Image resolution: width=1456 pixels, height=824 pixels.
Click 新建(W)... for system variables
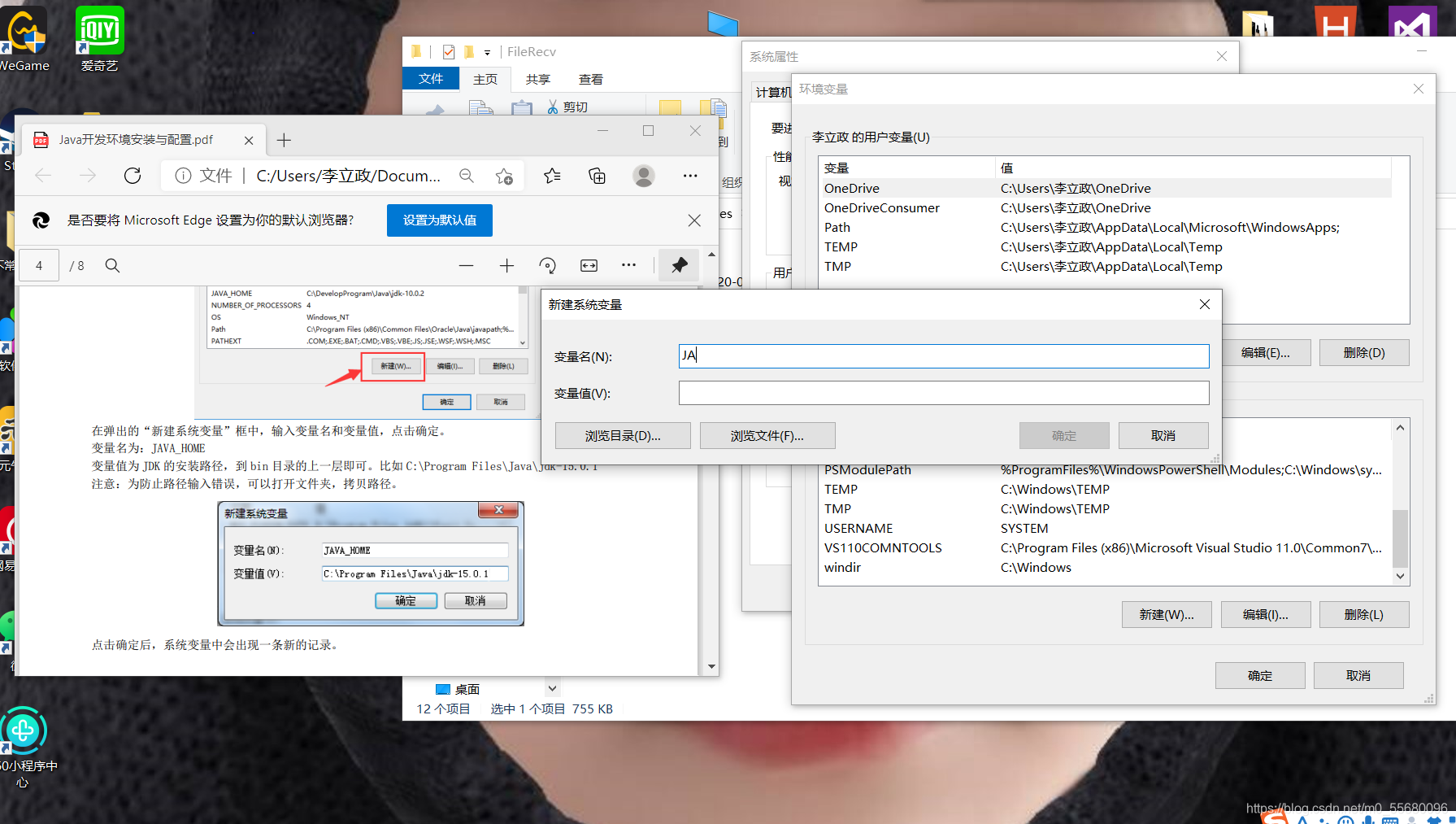coord(1167,615)
